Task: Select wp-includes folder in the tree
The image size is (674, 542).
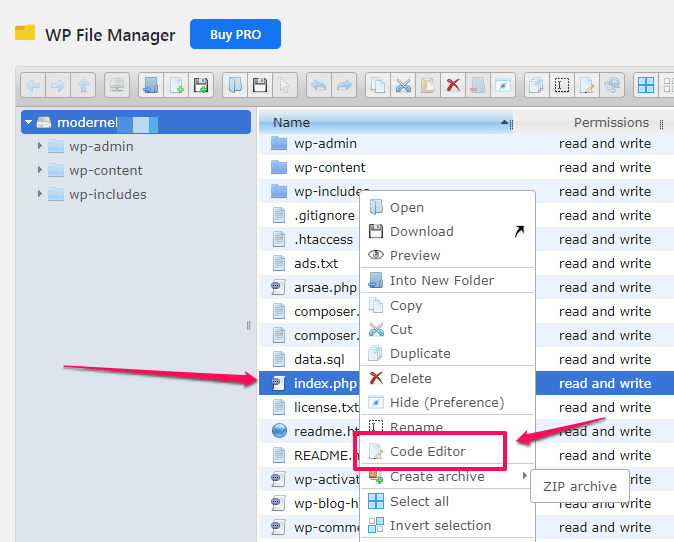Action: coord(108,195)
